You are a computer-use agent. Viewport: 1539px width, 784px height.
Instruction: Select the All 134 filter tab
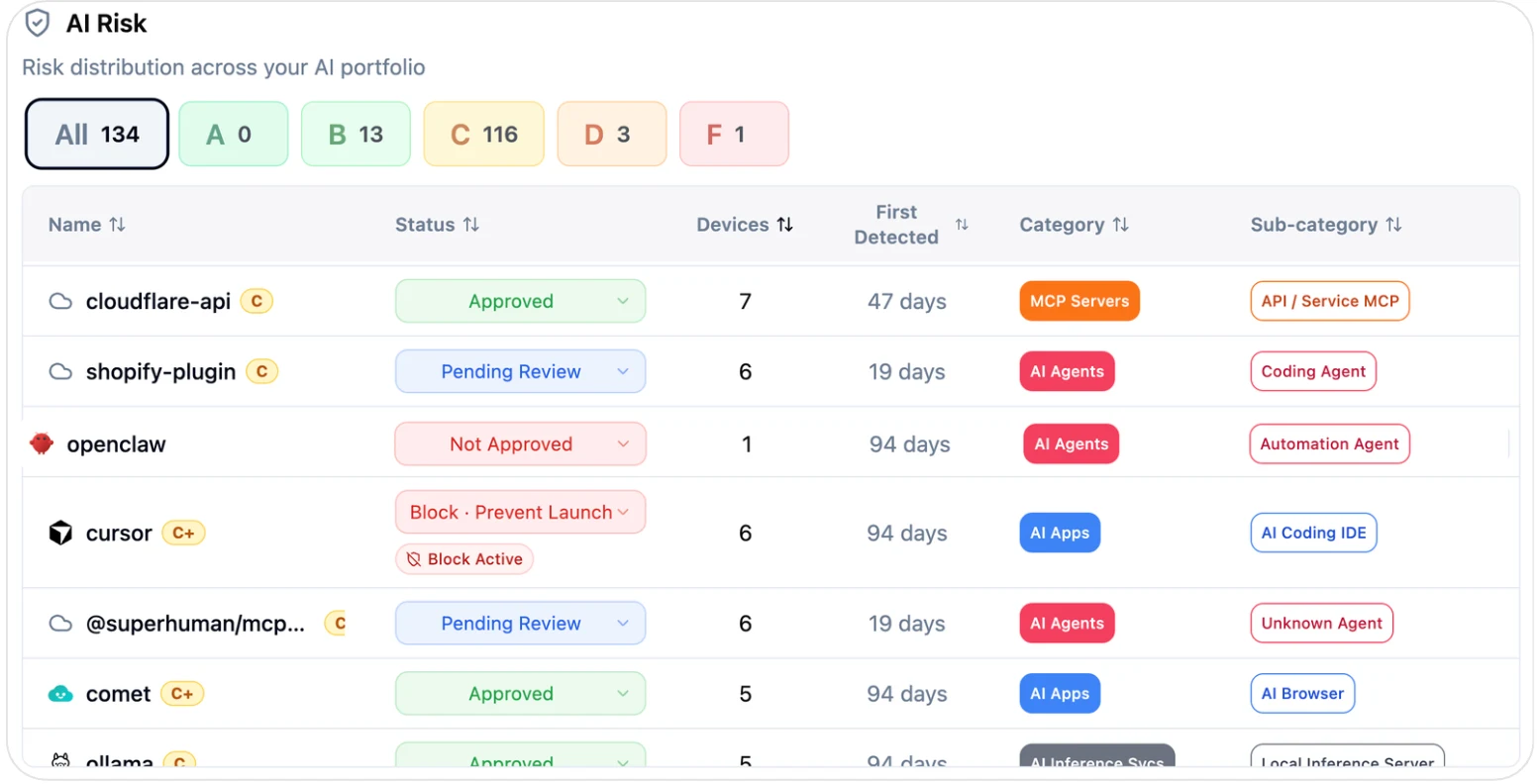pos(97,134)
